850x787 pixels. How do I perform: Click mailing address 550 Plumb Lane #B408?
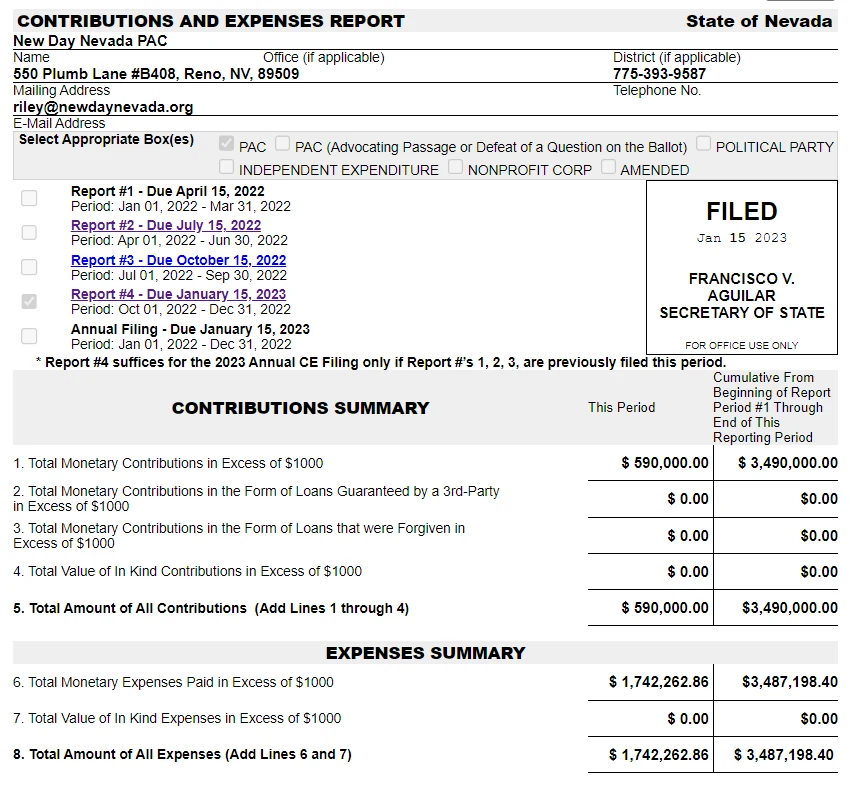click(x=156, y=74)
